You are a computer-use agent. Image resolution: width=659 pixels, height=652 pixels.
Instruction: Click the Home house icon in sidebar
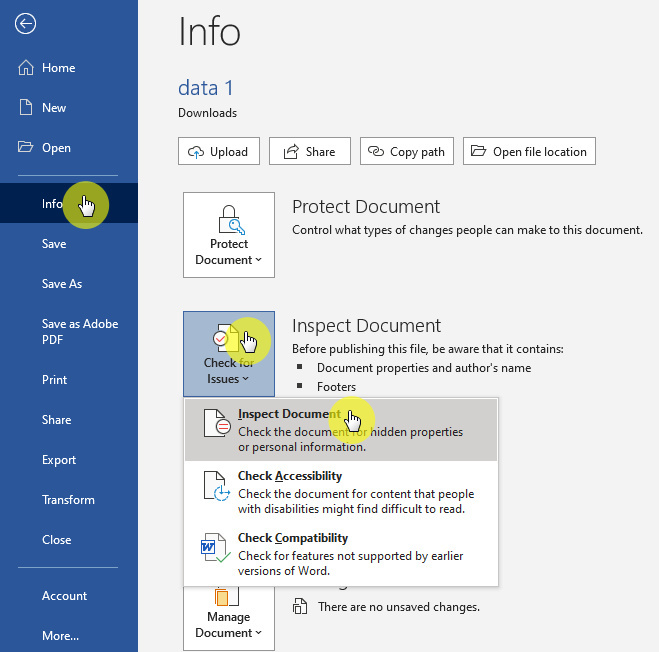click(26, 67)
